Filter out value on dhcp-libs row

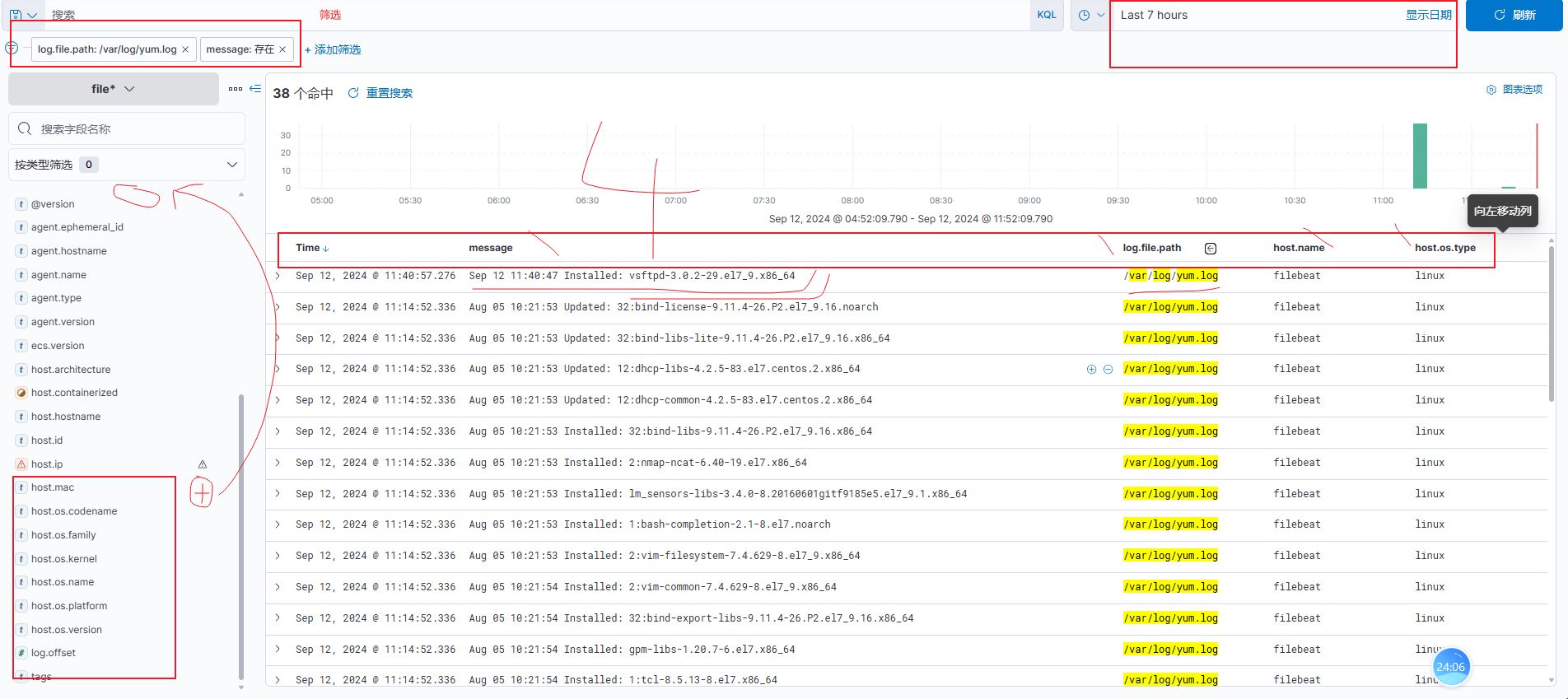coord(1108,370)
